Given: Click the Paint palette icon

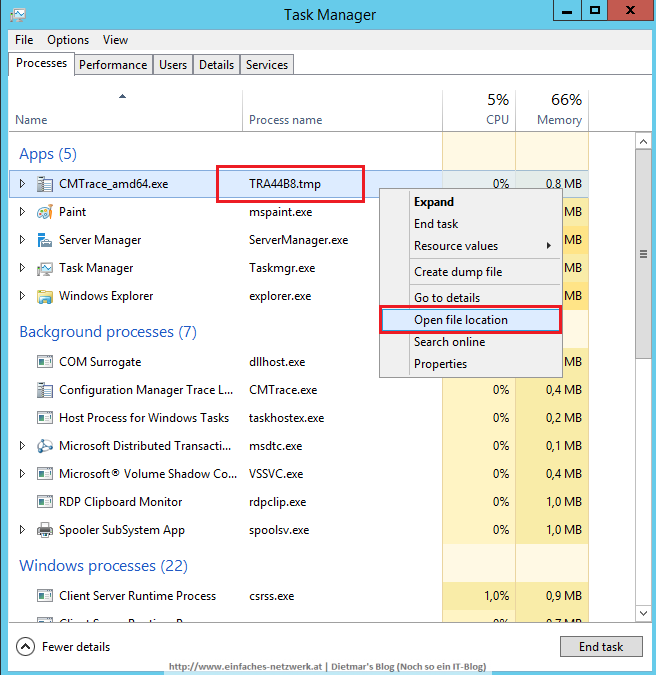Looking at the screenshot, I should (45, 212).
